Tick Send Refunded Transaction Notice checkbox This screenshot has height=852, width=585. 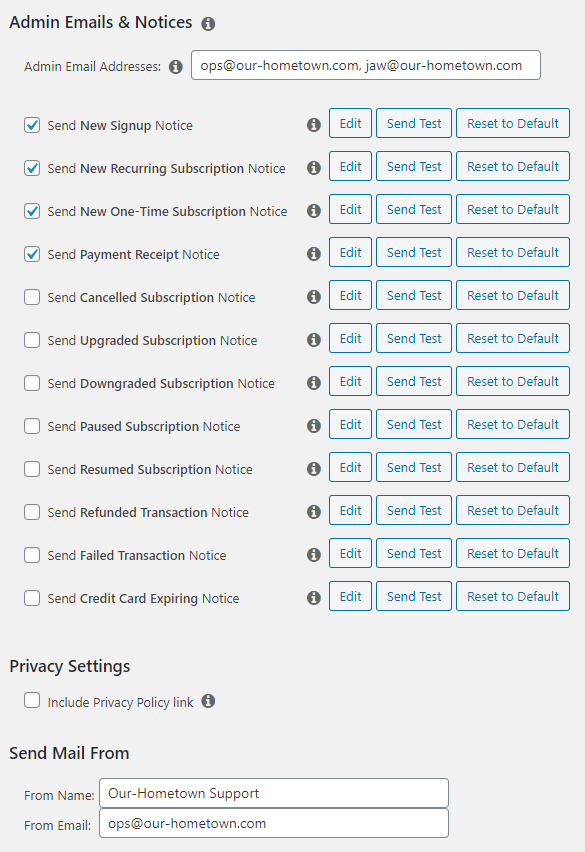coord(32,512)
